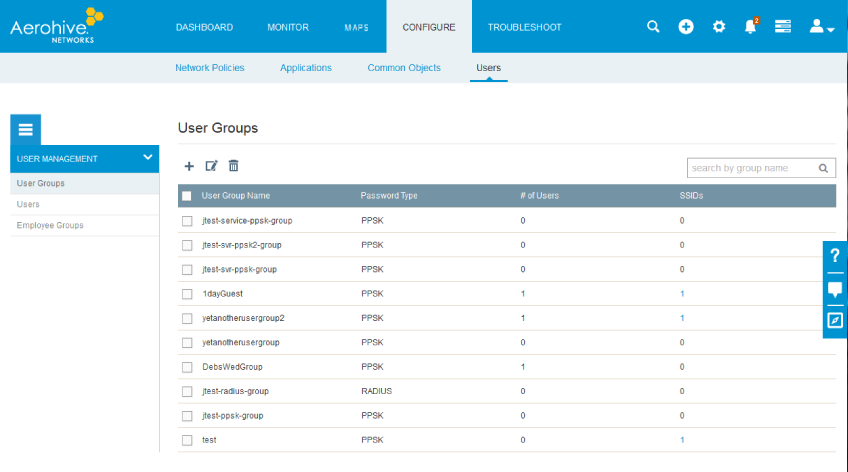
Task: Click the jtest-ppsk-group name
Action: [x=233, y=416]
